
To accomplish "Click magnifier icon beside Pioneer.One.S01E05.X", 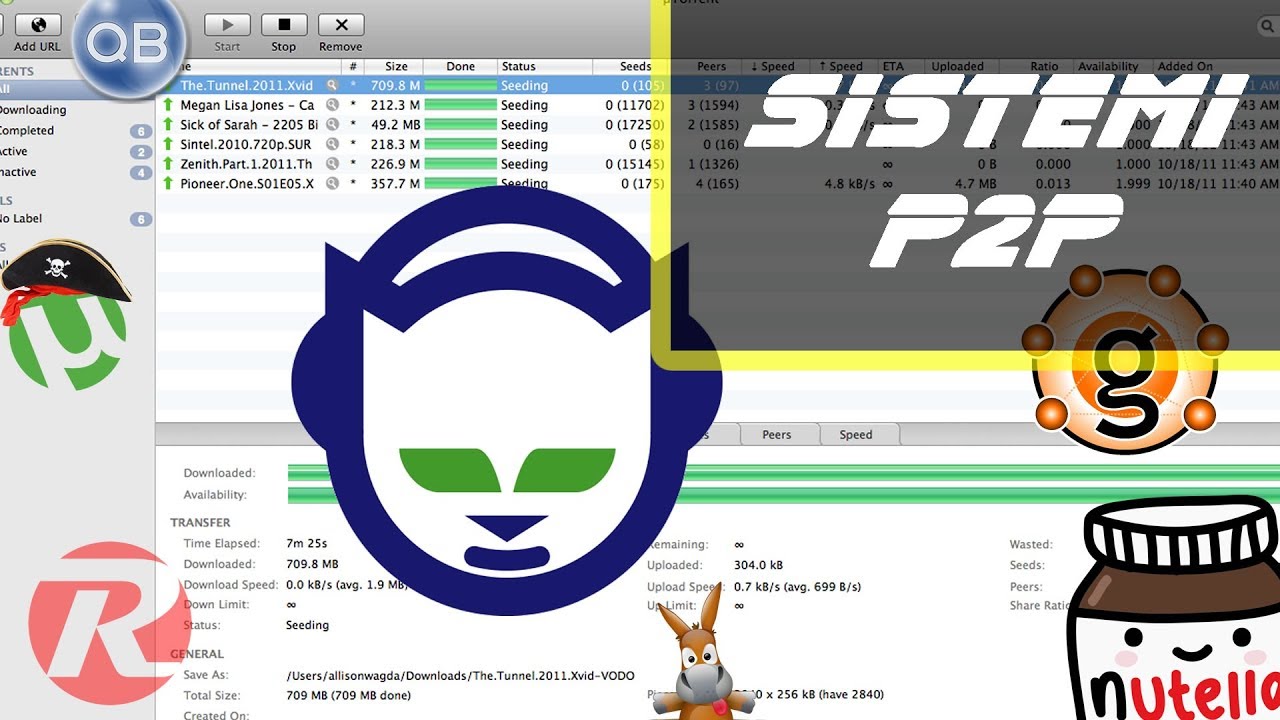I will 332,184.
